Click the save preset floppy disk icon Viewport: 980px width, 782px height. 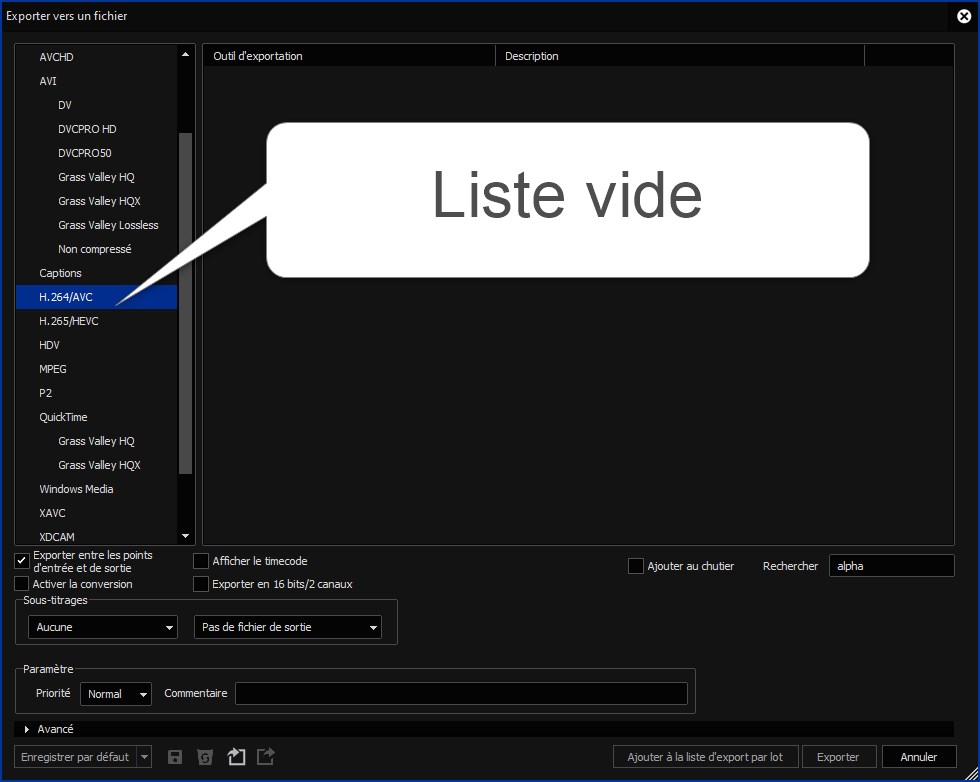(175, 757)
